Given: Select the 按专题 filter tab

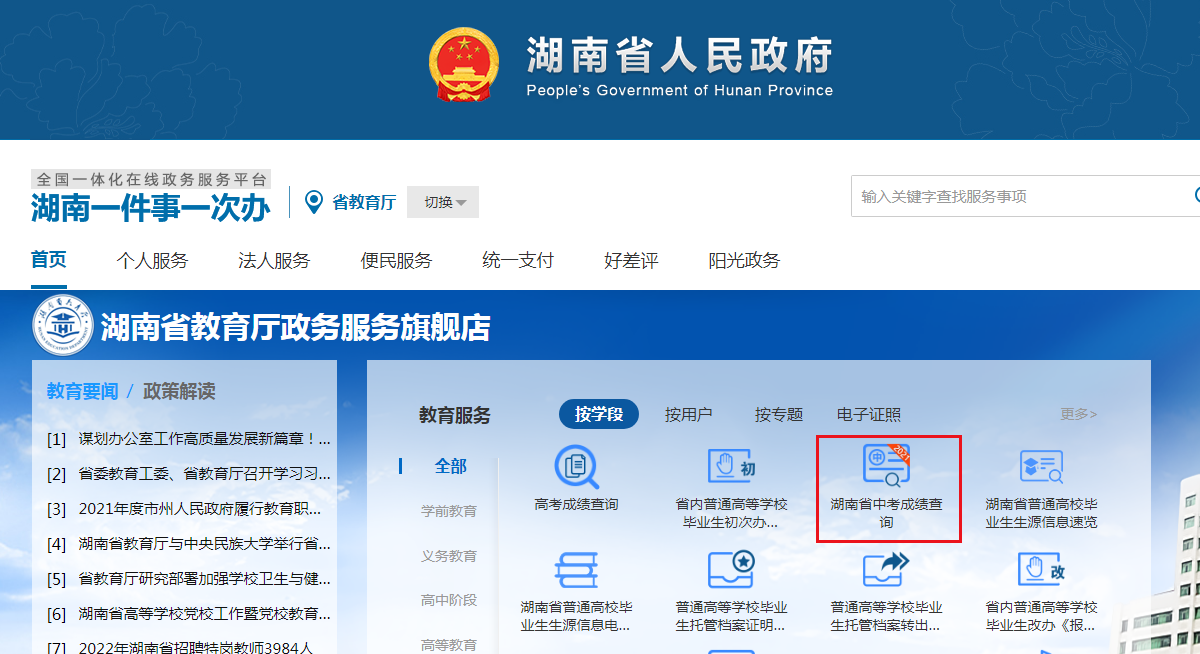Looking at the screenshot, I should pyautogui.click(x=779, y=414).
